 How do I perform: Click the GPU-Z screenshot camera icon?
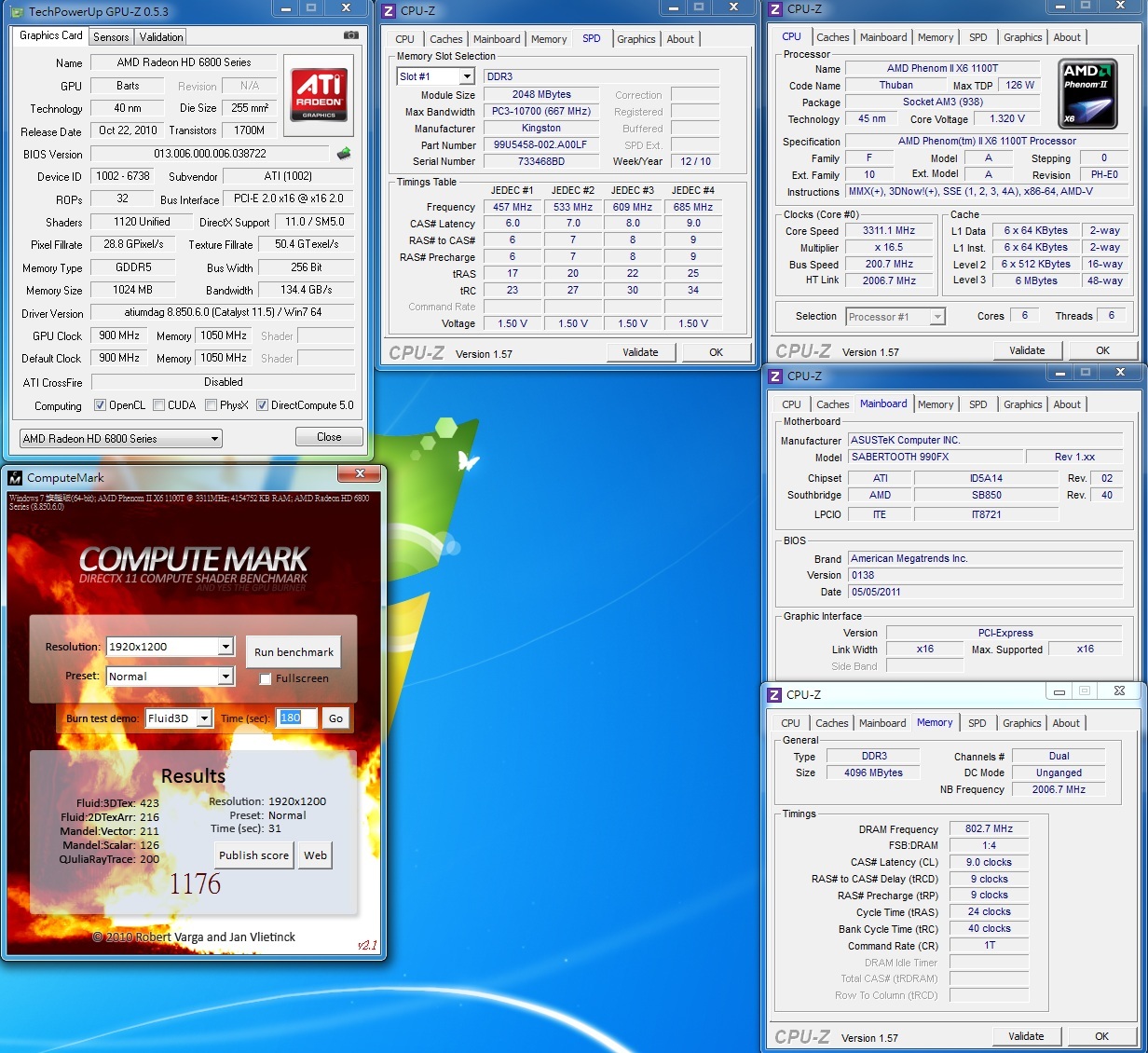[351, 35]
